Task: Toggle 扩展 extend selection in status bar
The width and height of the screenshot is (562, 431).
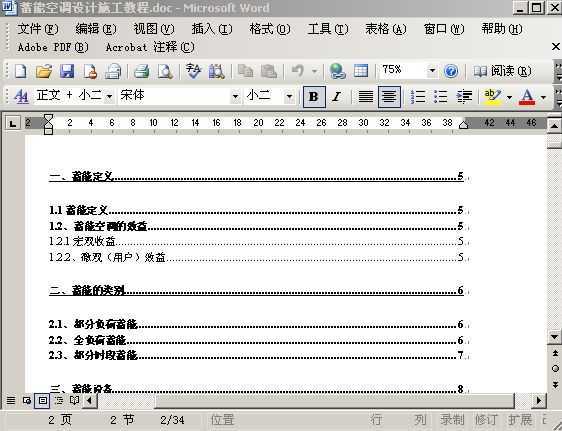Action: 520,420
